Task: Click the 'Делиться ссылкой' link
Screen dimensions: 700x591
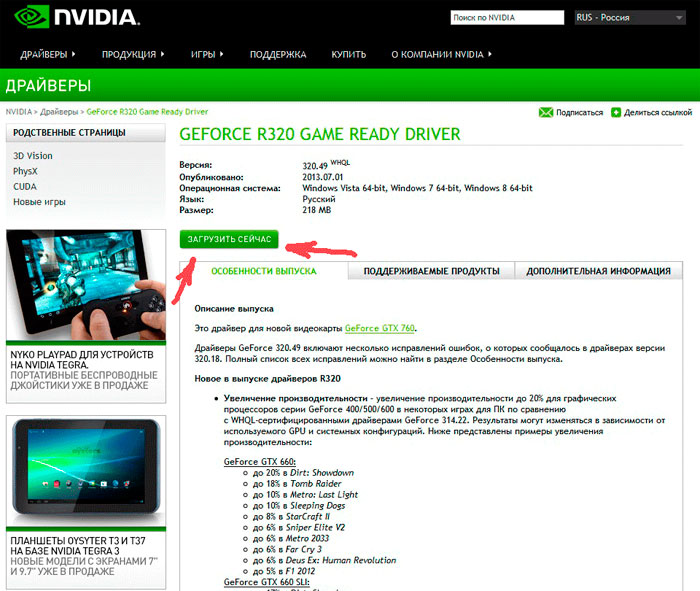Action: [658, 112]
